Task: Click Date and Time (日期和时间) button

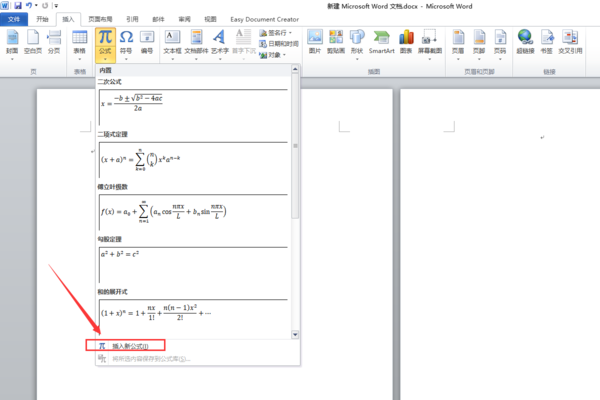Action: click(x=279, y=44)
